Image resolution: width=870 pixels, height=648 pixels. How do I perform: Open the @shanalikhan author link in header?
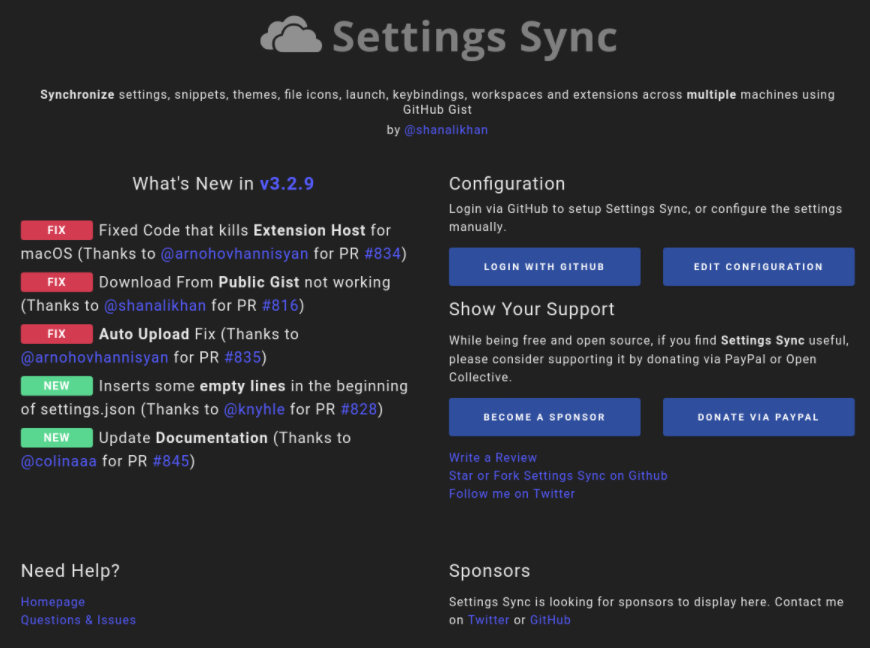tap(446, 130)
